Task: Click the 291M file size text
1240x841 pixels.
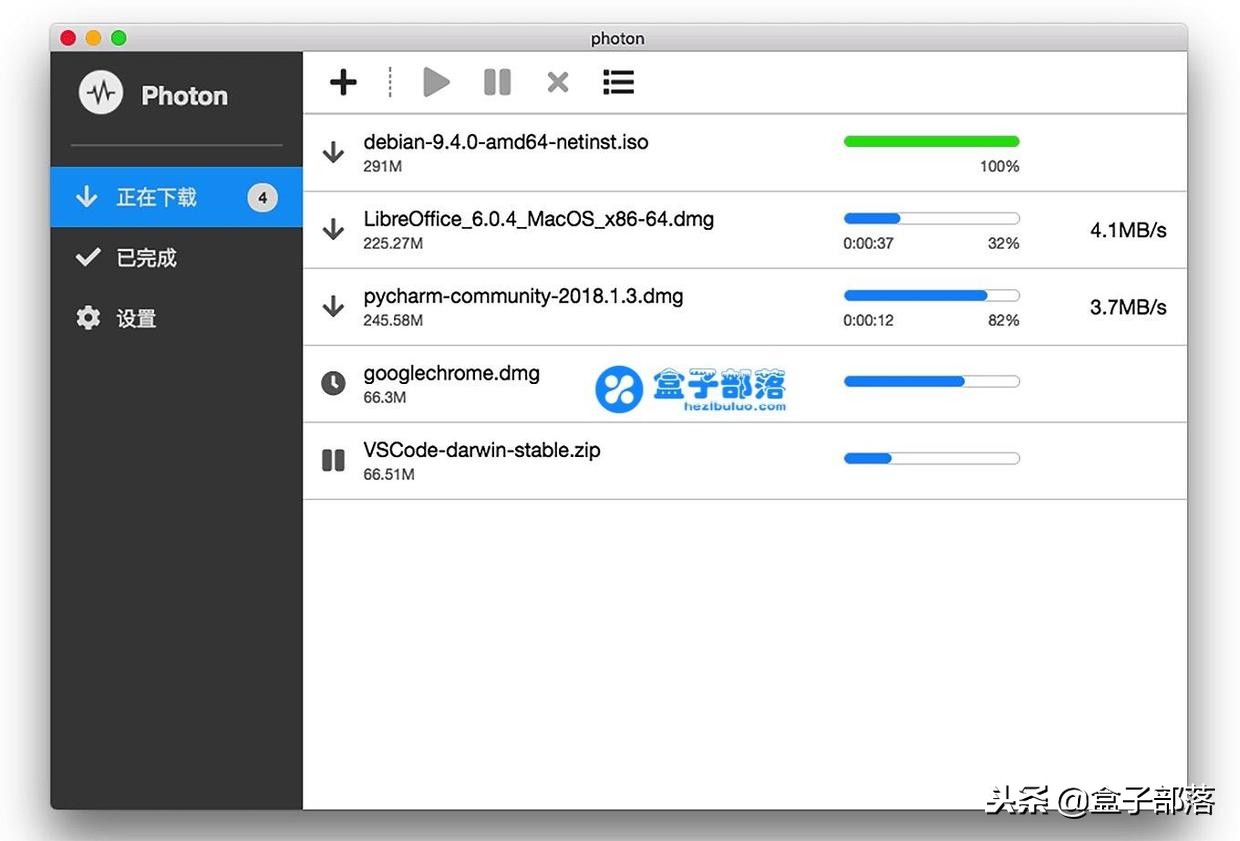Action: click(383, 167)
